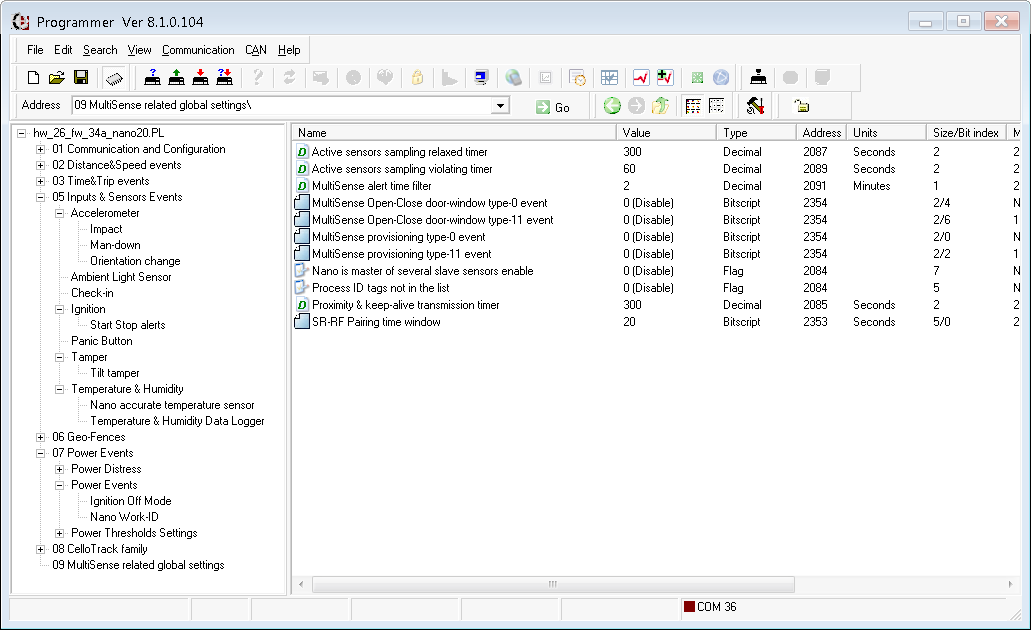
Task: Open the hammer and screwdriver tools icon
Action: pyautogui.click(x=755, y=106)
